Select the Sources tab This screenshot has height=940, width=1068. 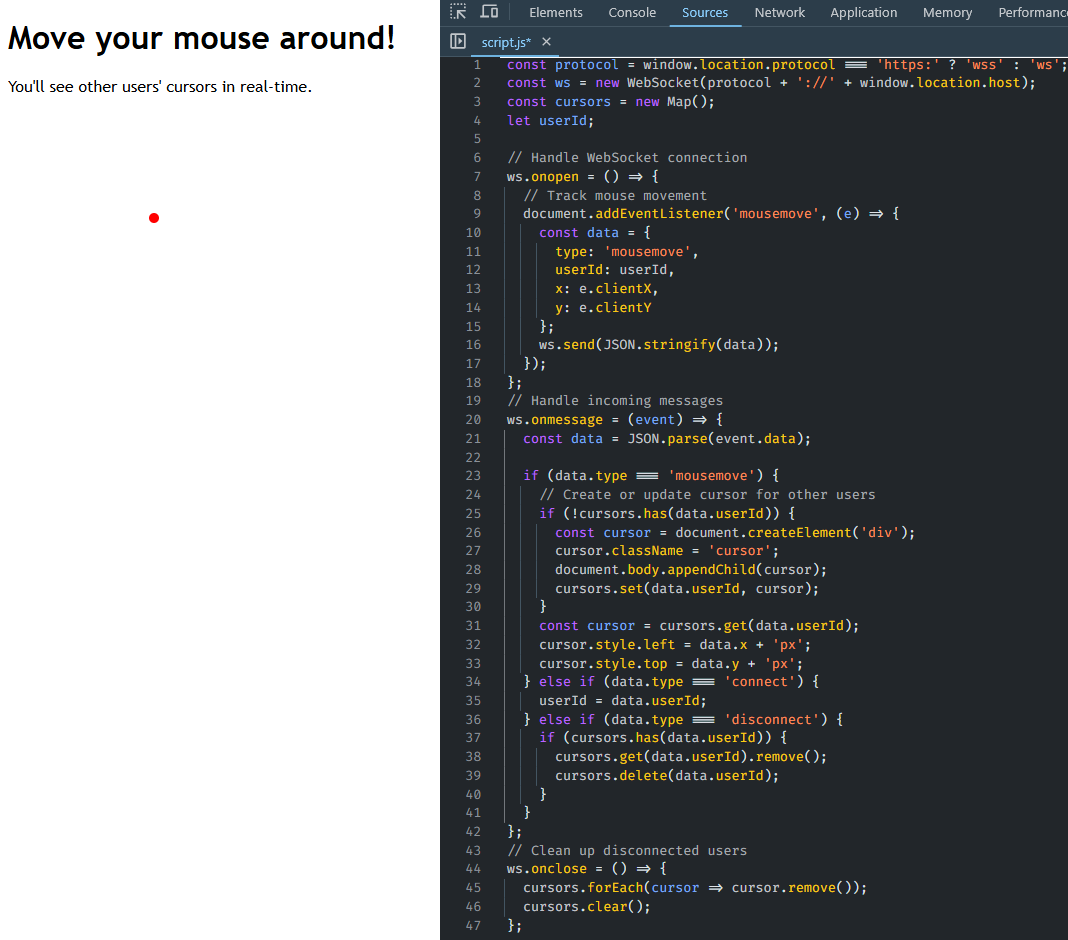[705, 12]
